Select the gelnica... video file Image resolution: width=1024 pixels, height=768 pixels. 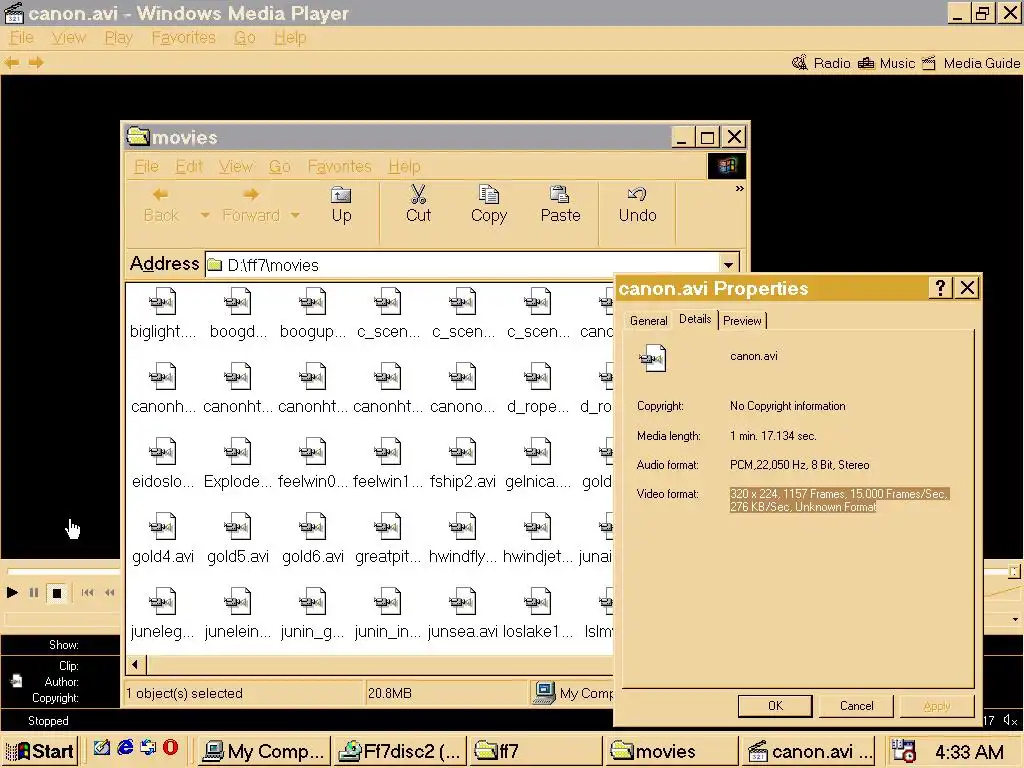tap(538, 464)
